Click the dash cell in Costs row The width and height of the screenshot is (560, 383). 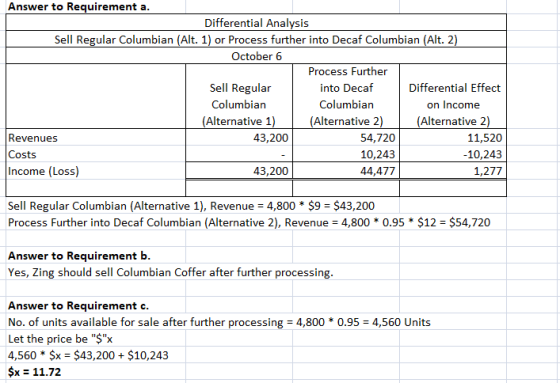pyautogui.click(x=239, y=154)
